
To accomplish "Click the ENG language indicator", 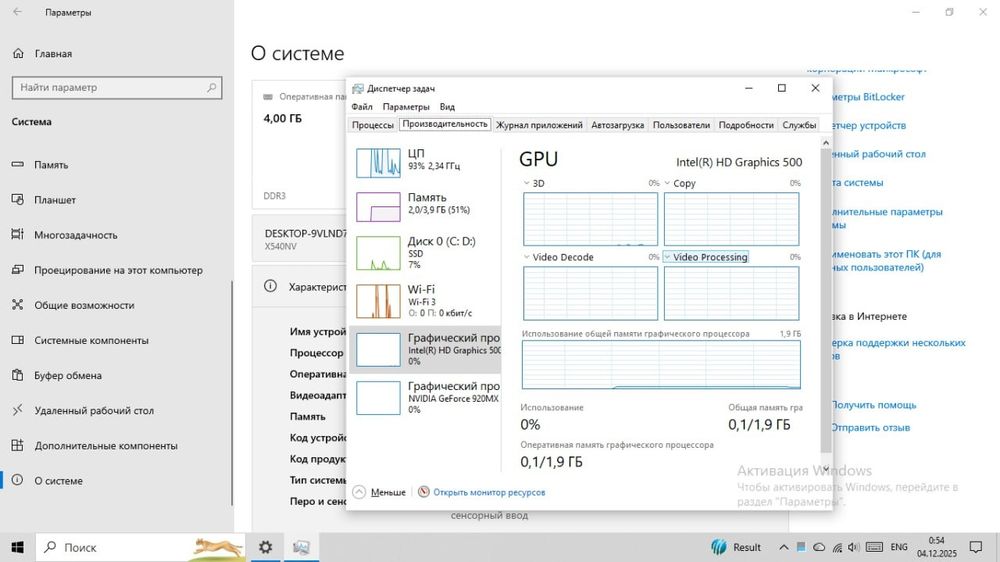I will click(x=899, y=547).
